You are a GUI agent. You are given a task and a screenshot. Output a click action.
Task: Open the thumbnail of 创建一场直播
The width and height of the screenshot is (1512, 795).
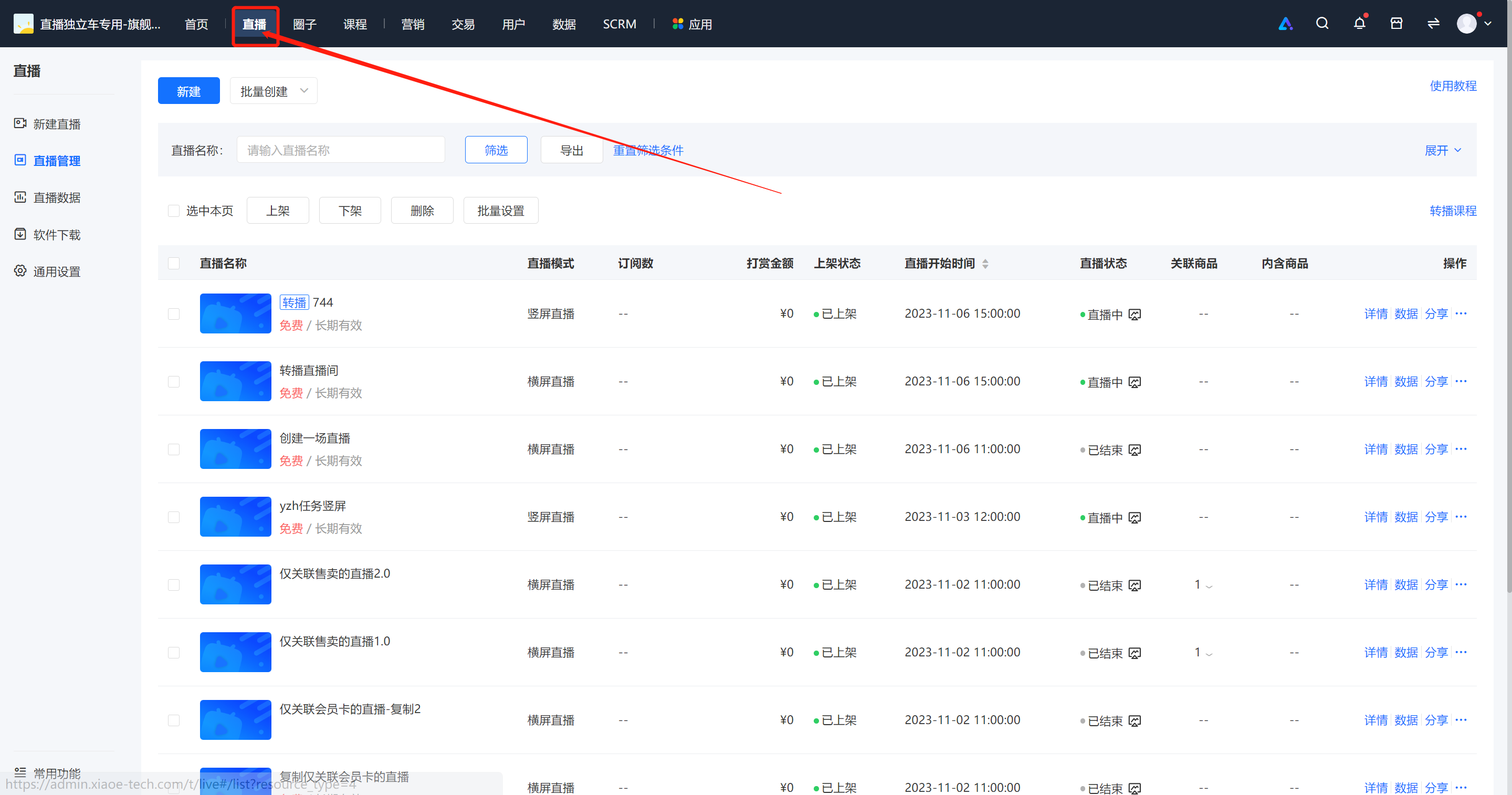(x=235, y=449)
